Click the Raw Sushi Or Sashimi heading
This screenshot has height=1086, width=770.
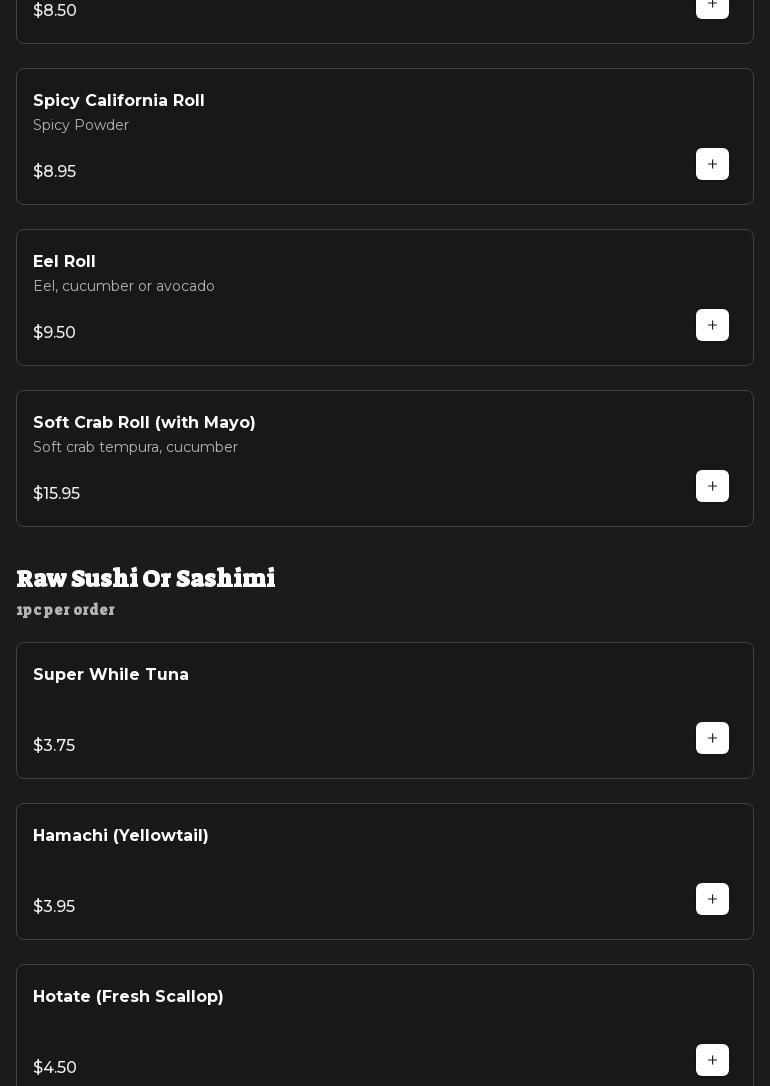[146, 579]
